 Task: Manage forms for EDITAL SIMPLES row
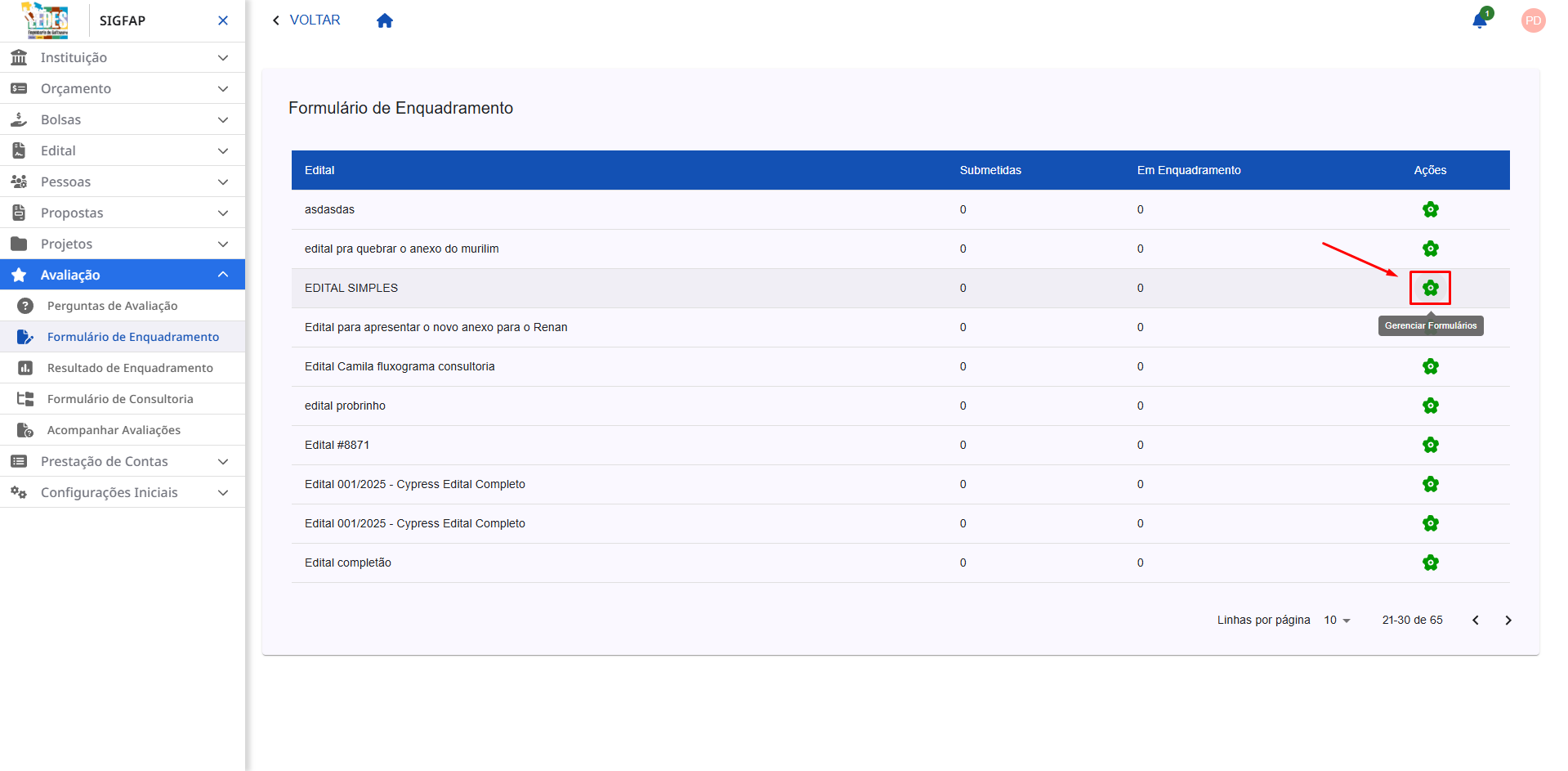(x=1430, y=288)
